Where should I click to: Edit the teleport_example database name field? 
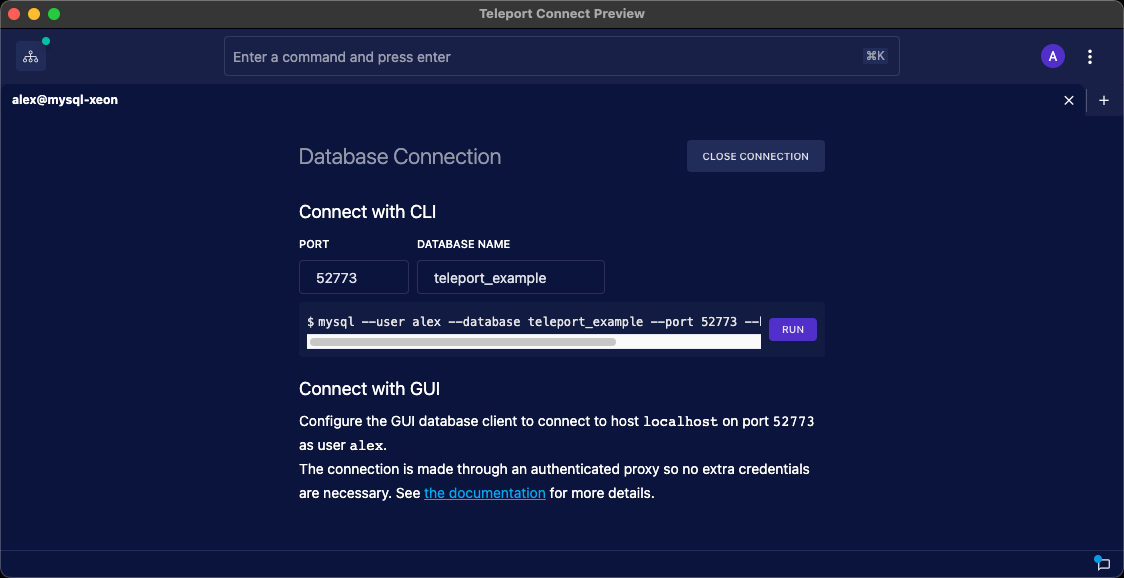pos(510,277)
